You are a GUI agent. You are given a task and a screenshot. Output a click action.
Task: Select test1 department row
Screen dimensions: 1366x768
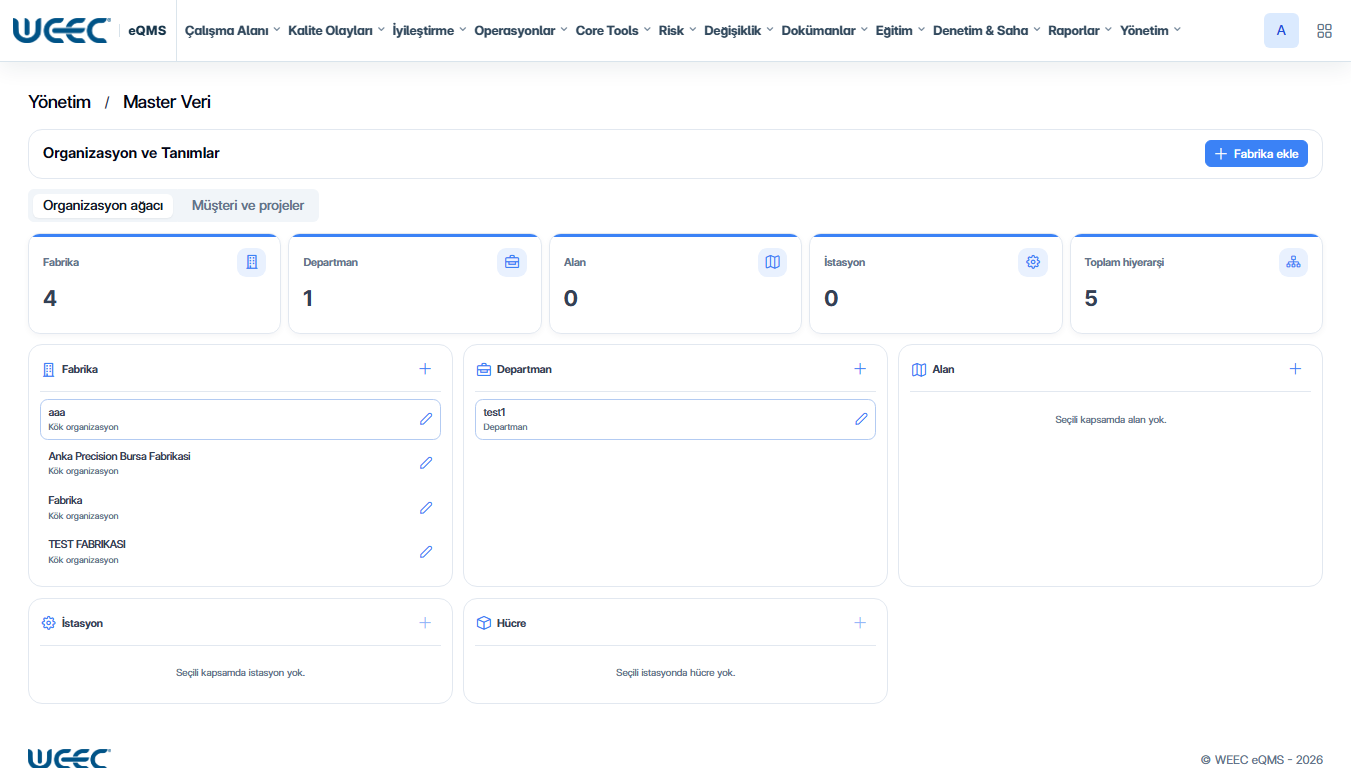(x=675, y=419)
